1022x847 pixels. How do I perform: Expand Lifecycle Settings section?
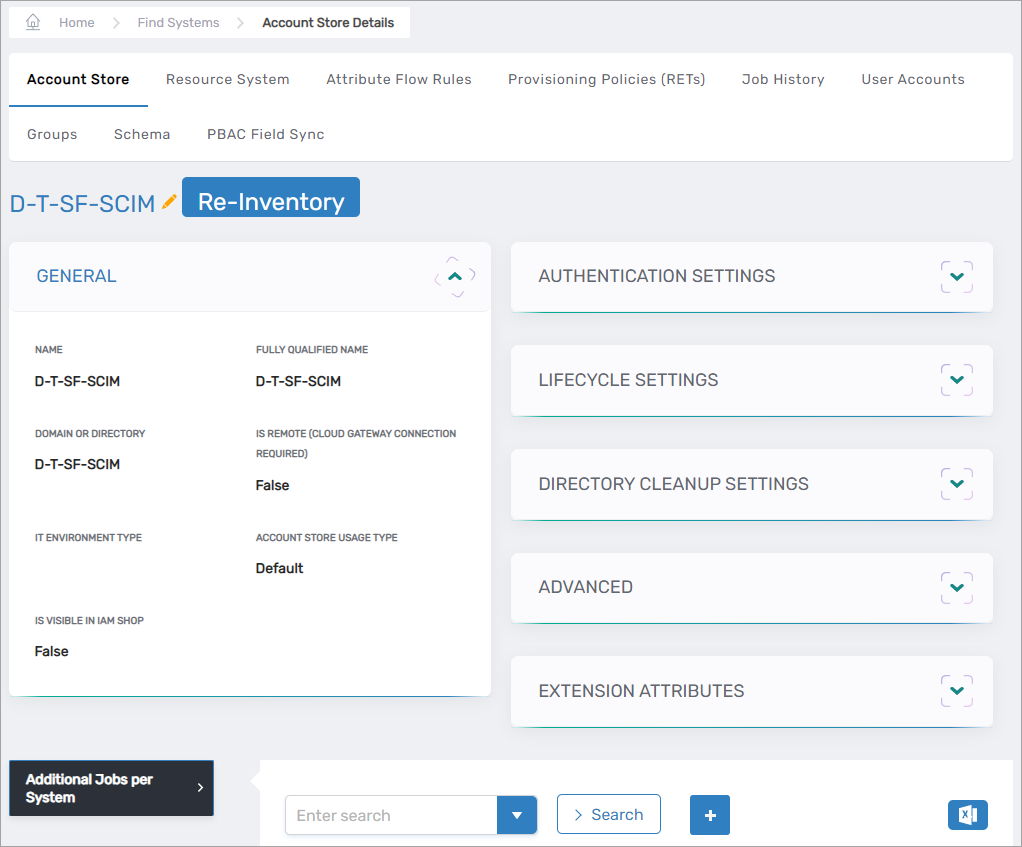click(x=956, y=380)
